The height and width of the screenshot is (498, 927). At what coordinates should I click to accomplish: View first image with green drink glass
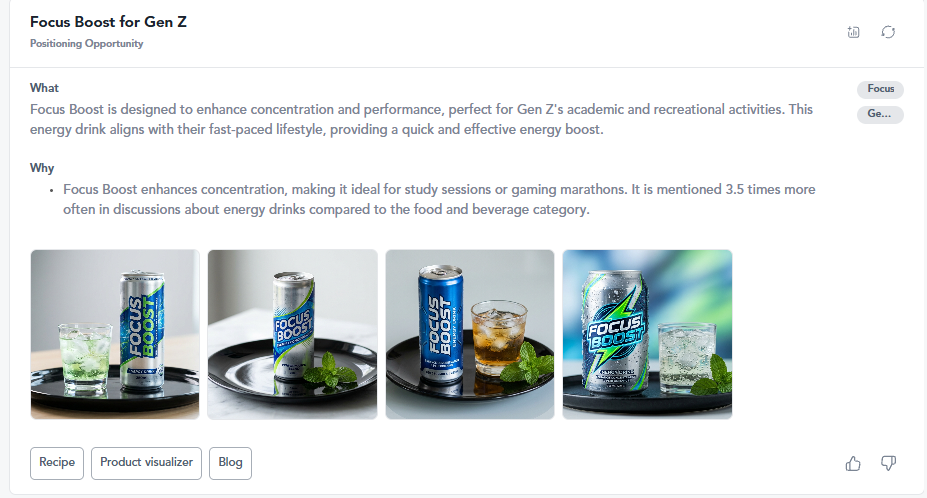115,334
